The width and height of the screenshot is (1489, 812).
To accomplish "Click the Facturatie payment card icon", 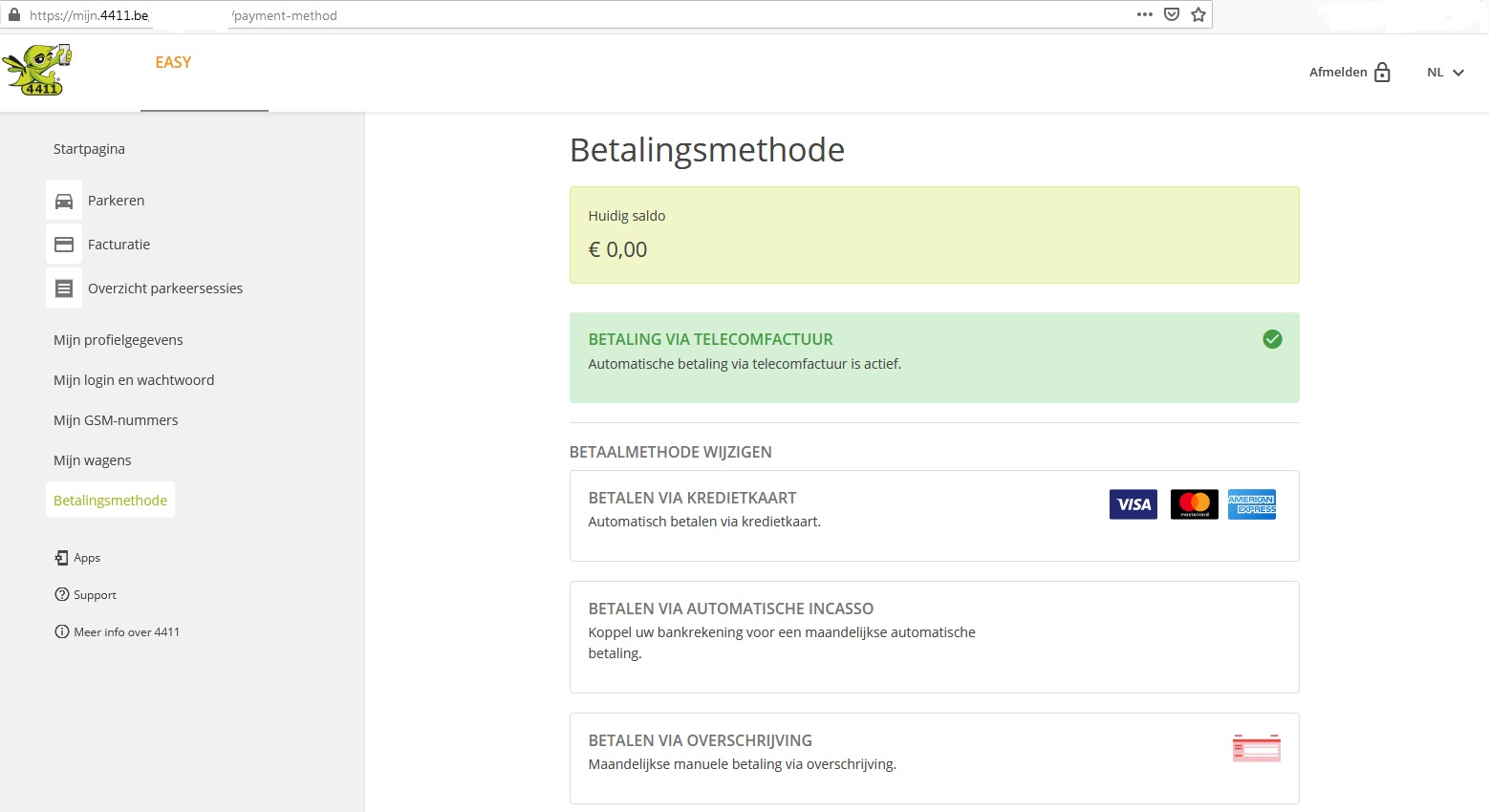I will click(x=63, y=244).
